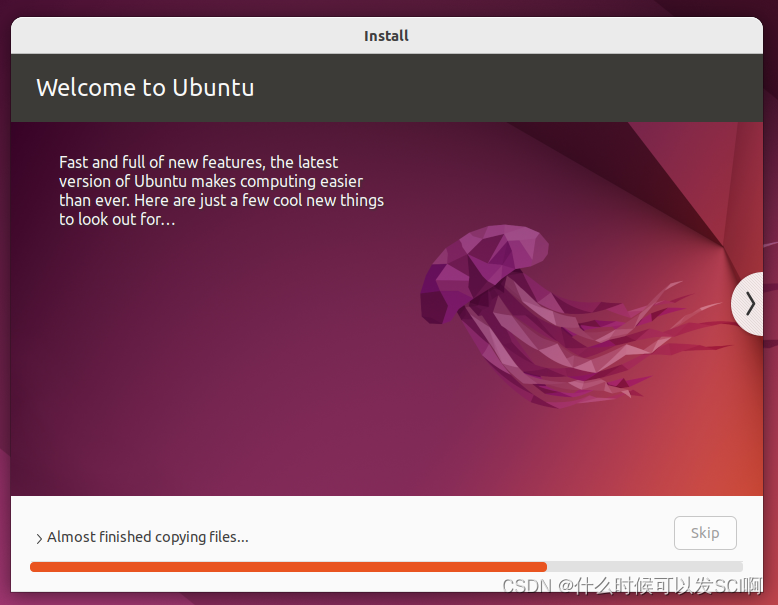Expand the installation details chevron
The image size is (778, 605).
pos(39,538)
